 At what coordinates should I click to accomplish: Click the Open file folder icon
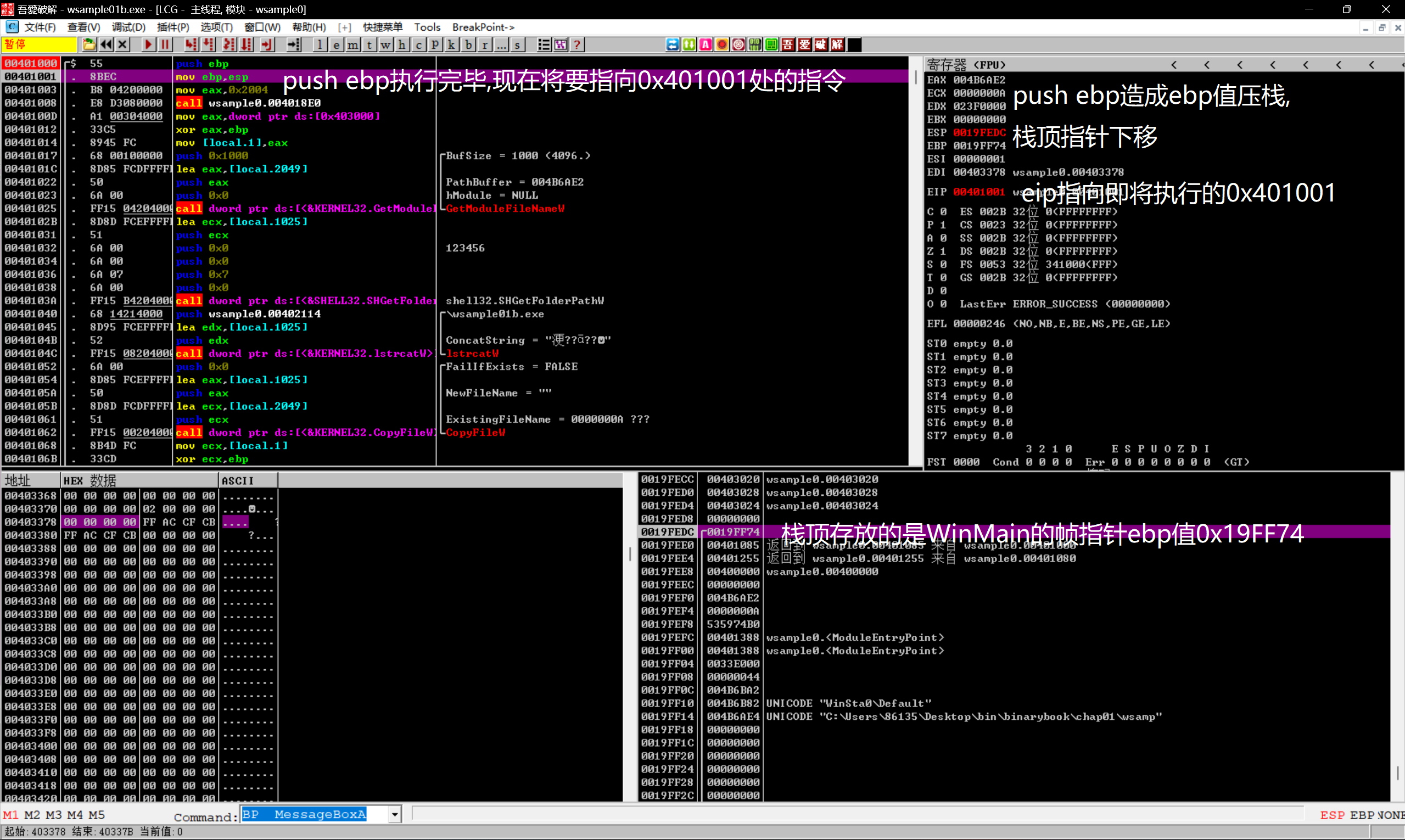click(x=89, y=44)
